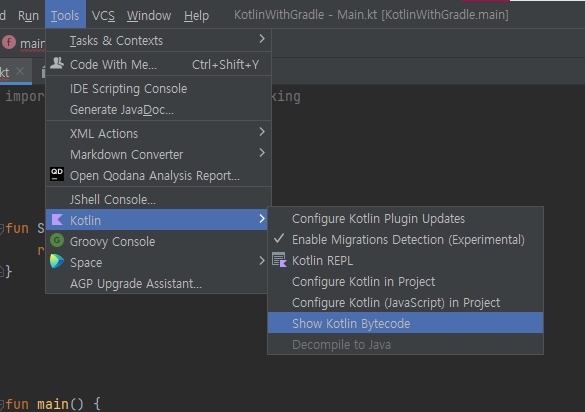Click the purple Kotlin logo icon
The height and width of the screenshot is (412, 585).
57,219
